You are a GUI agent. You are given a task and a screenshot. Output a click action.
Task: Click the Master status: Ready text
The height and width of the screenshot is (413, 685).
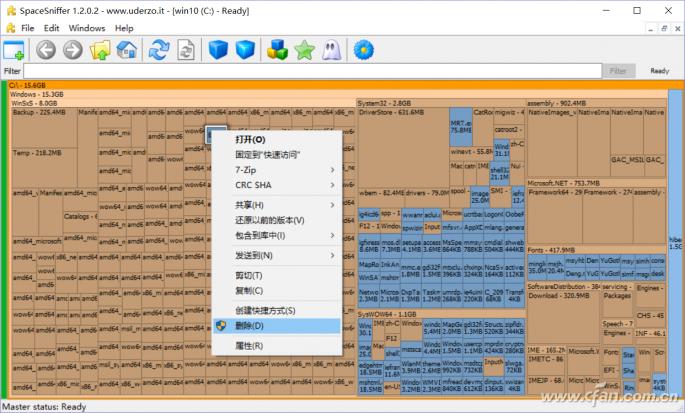pyautogui.click(x=44, y=407)
